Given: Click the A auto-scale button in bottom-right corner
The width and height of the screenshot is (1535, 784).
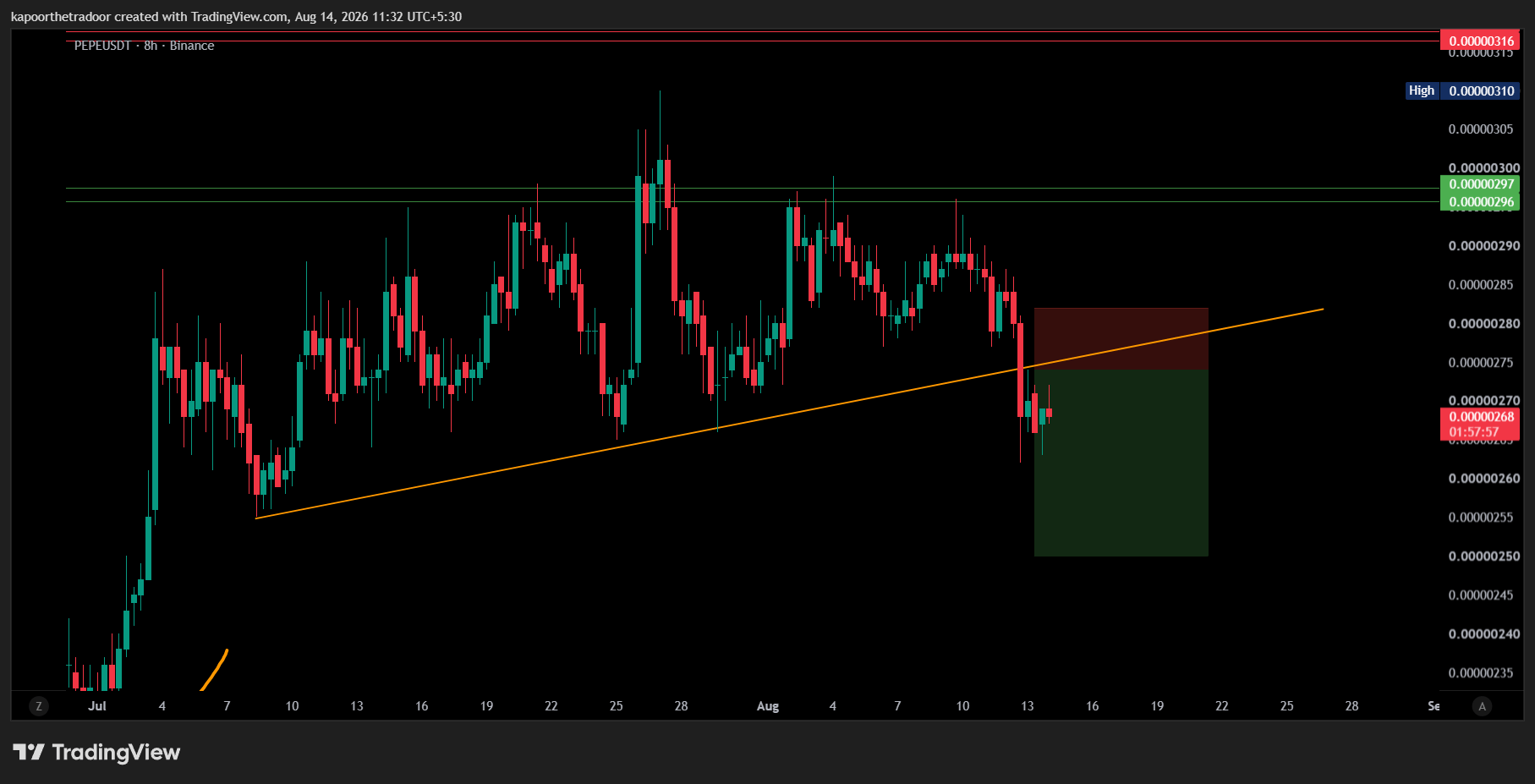Looking at the screenshot, I should (1482, 706).
